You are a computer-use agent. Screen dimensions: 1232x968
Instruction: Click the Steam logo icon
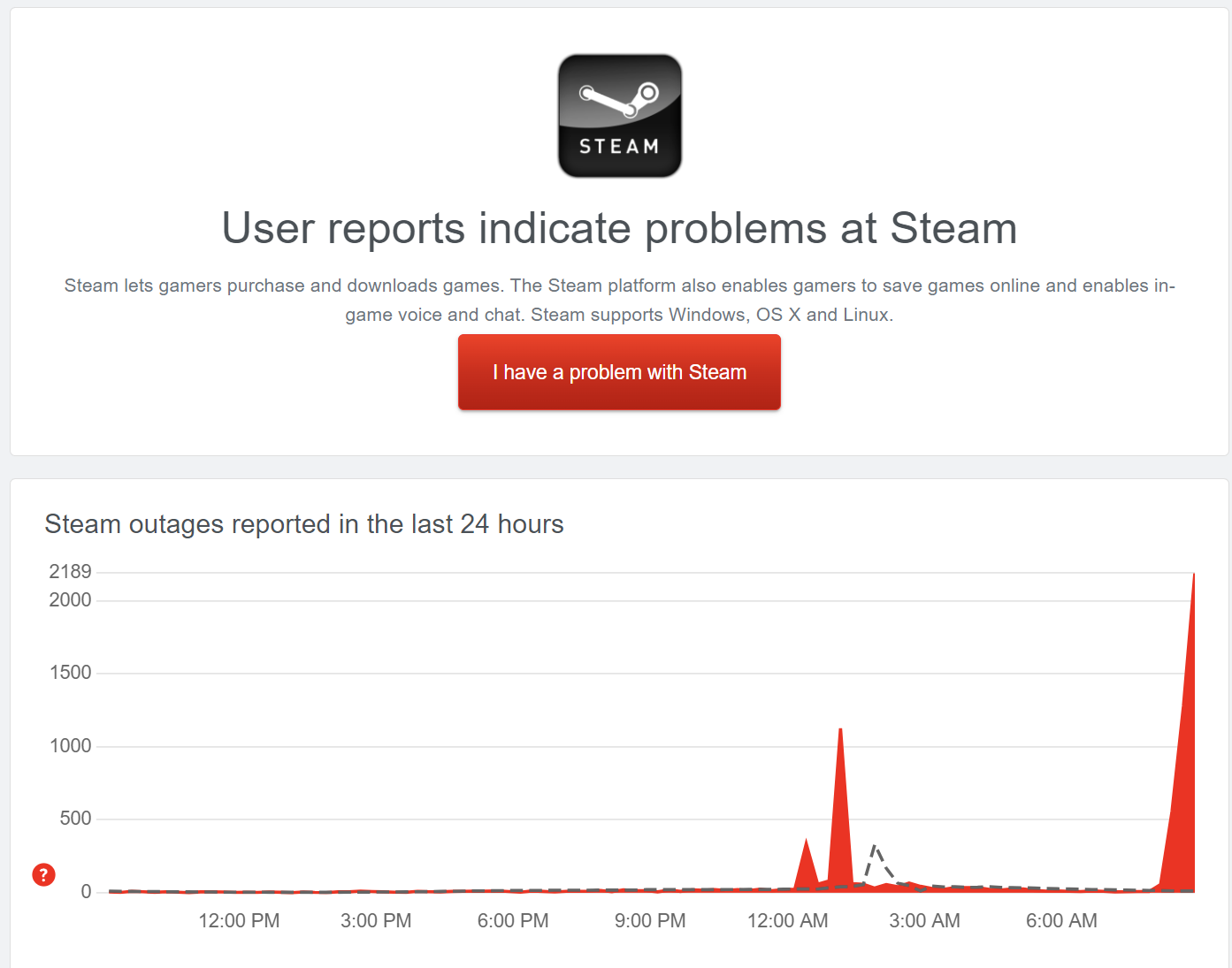(x=620, y=116)
